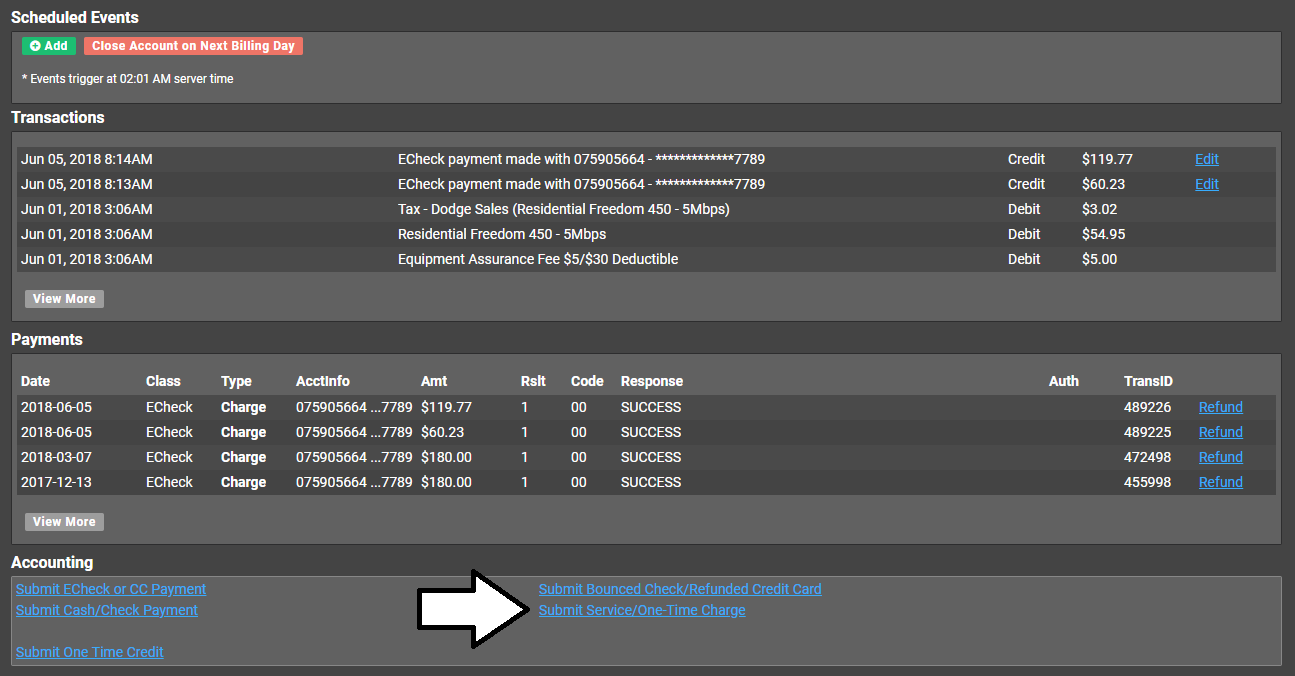Image resolution: width=1295 pixels, height=676 pixels.
Task: Refund payment with TransID 489226
Action: click(x=1220, y=407)
